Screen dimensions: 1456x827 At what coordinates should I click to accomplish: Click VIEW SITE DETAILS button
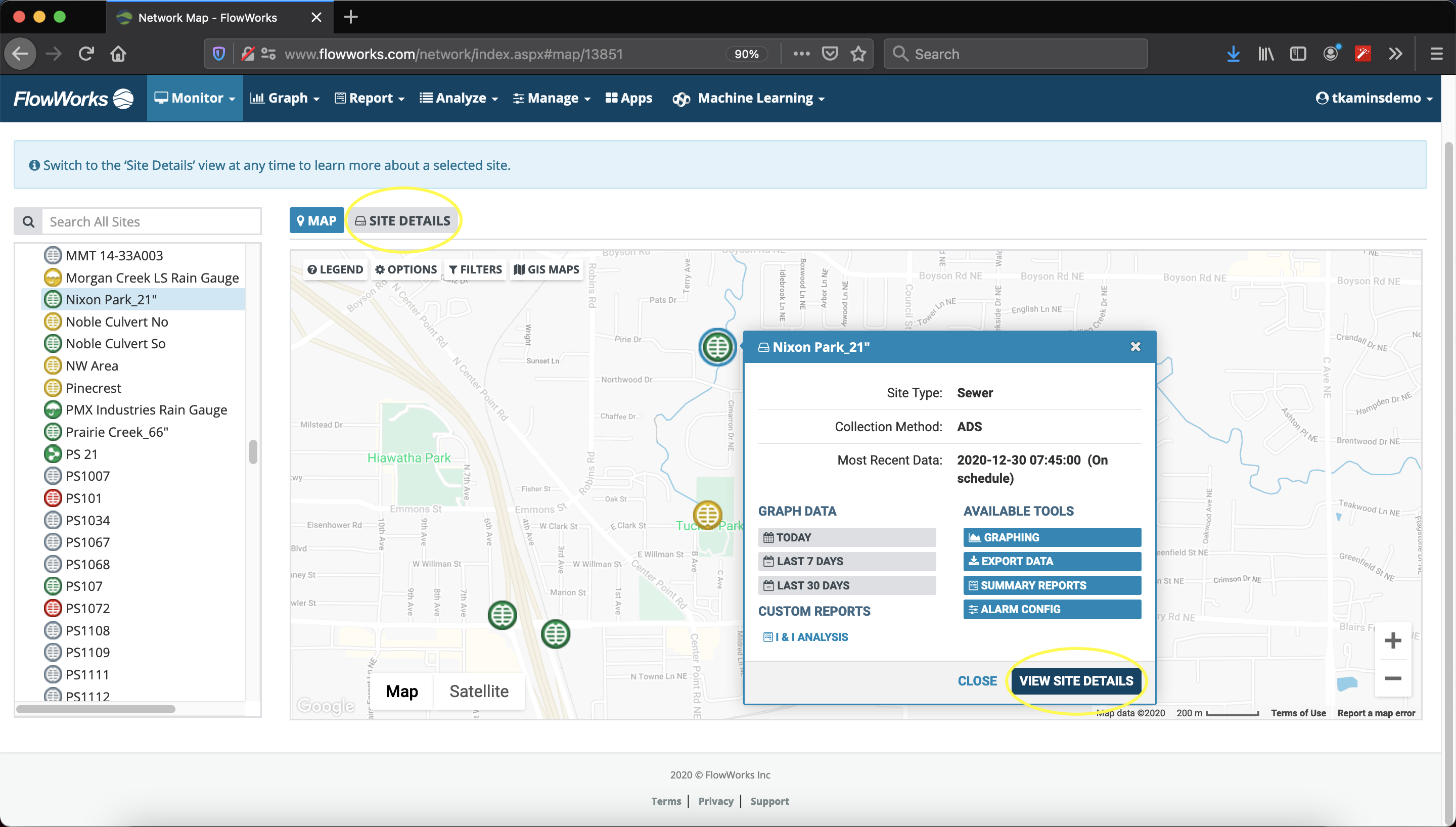tap(1075, 681)
